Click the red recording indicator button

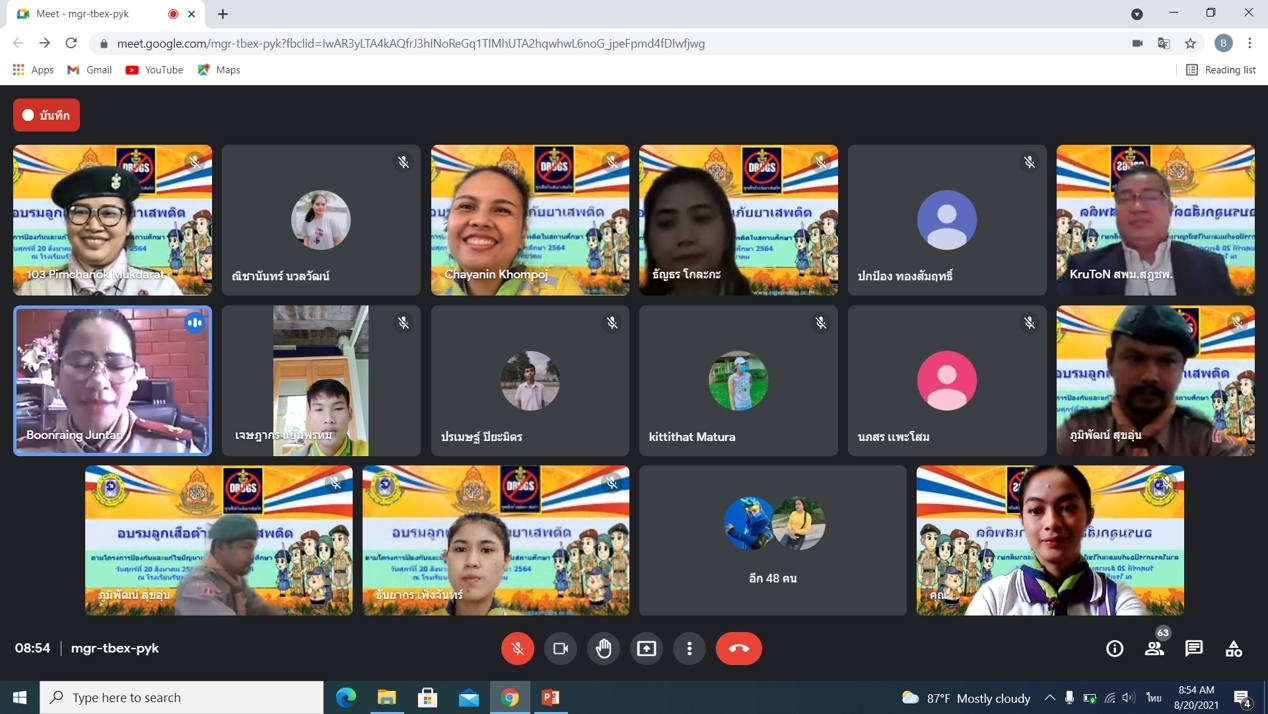tap(46, 115)
